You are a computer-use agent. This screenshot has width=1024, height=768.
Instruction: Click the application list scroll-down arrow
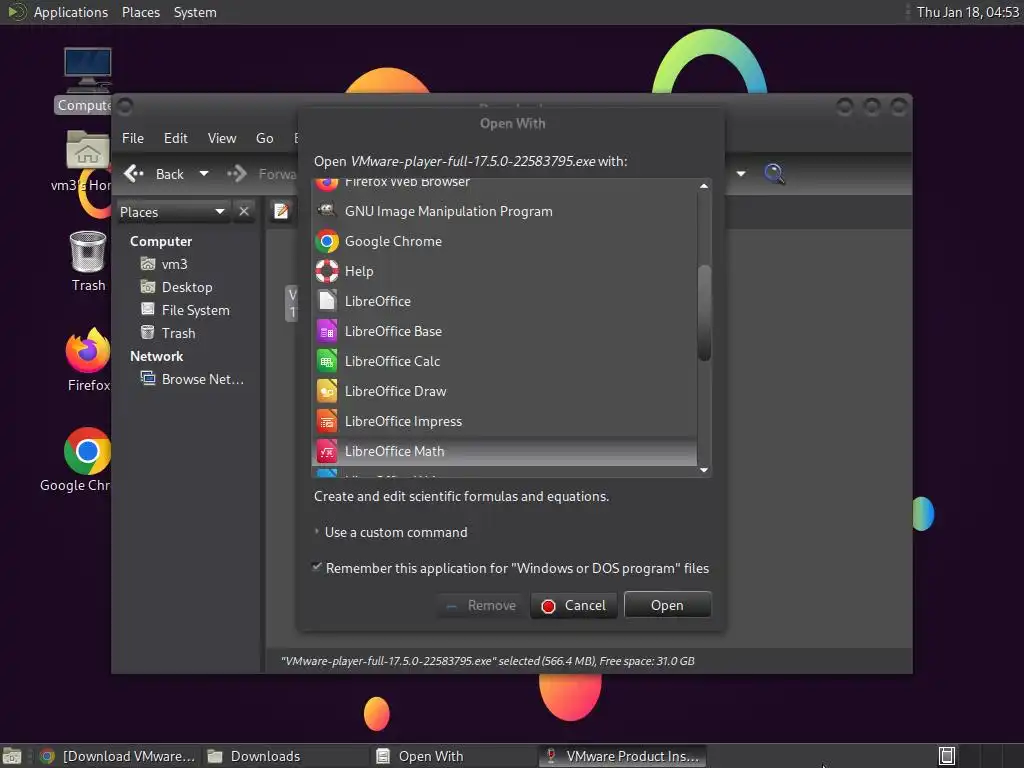tap(703, 470)
